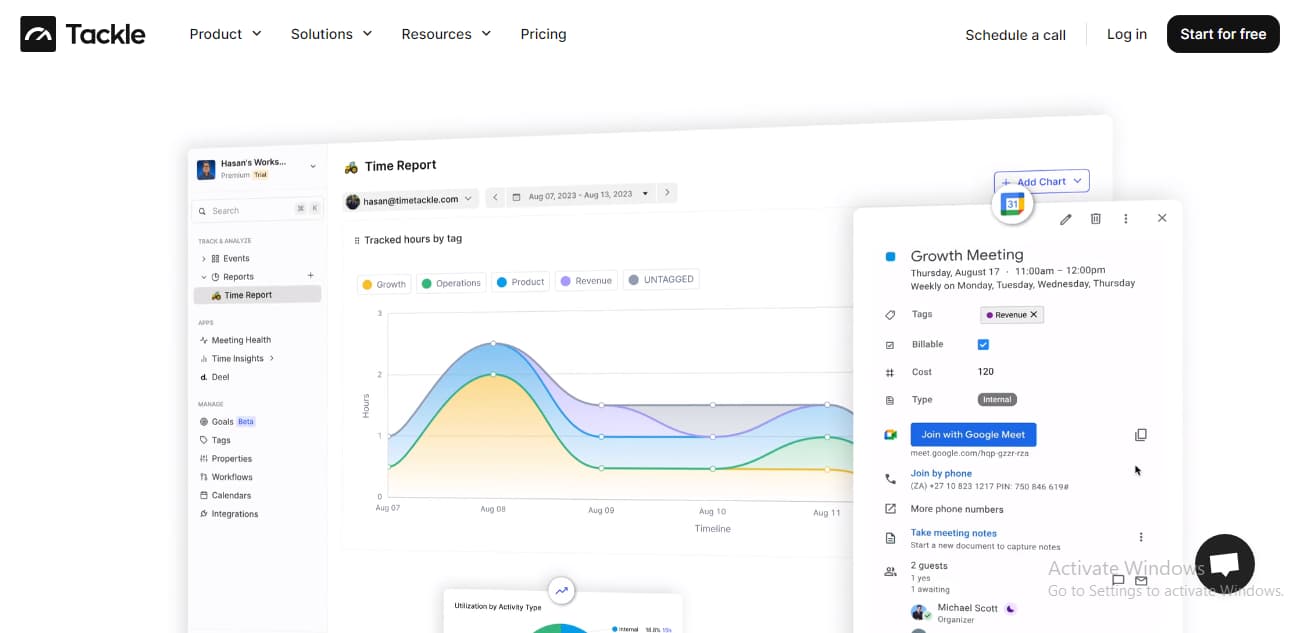Toggle the Operations legend series
The image size is (1293, 633).
451,284
